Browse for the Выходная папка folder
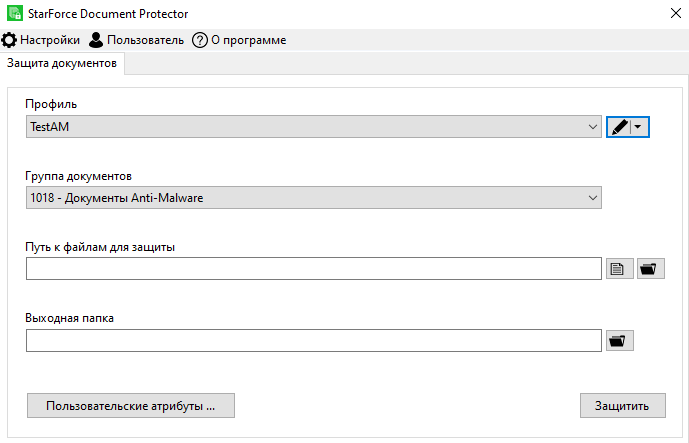 pyautogui.click(x=620, y=341)
